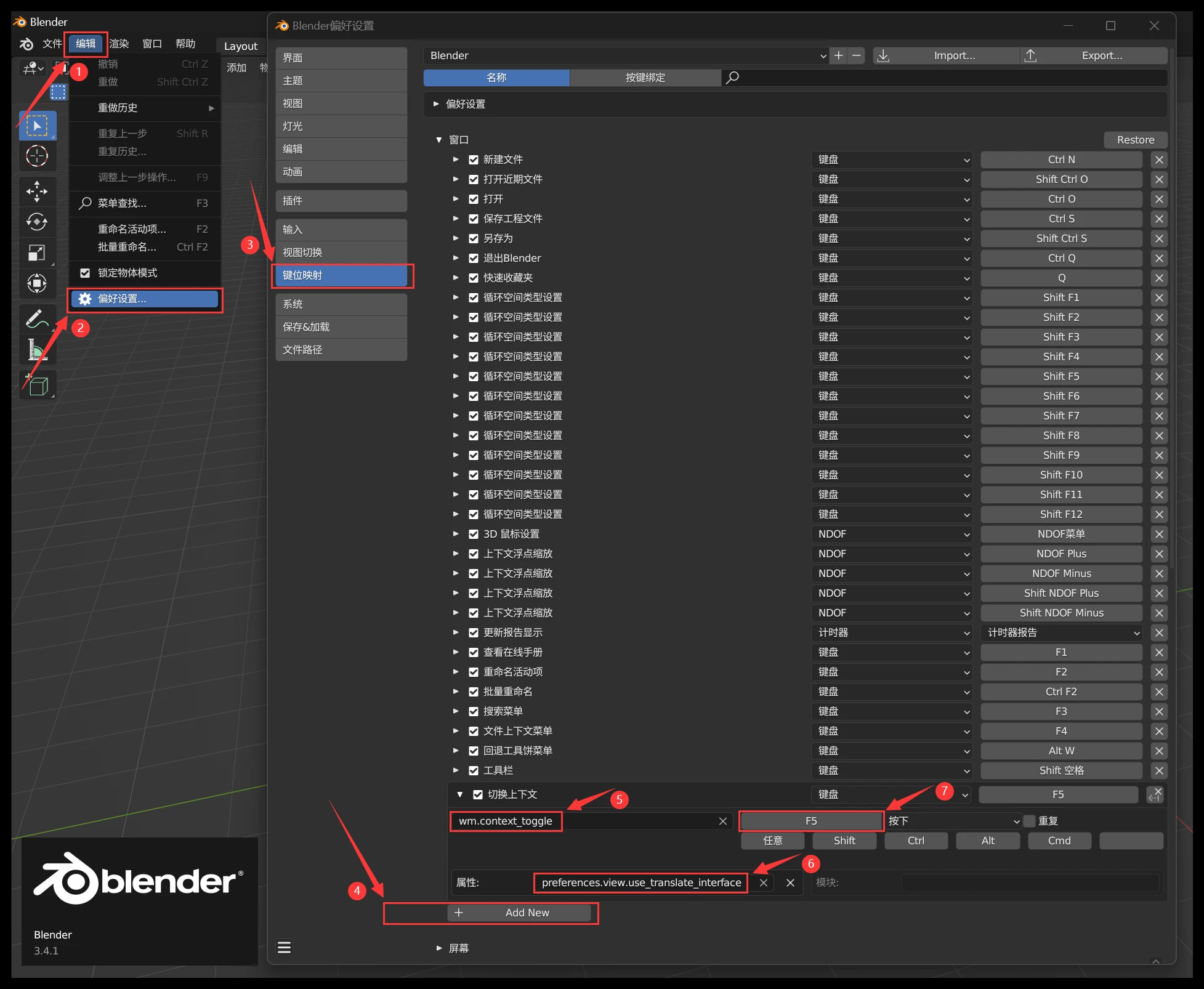Activate the Transform tool

37,283
